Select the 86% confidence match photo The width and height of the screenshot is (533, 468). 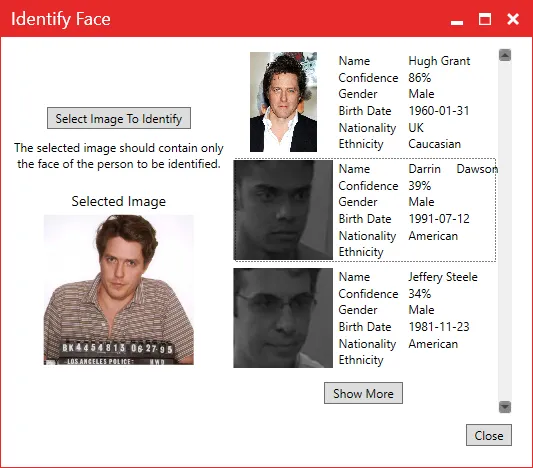[x=283, y=102]
